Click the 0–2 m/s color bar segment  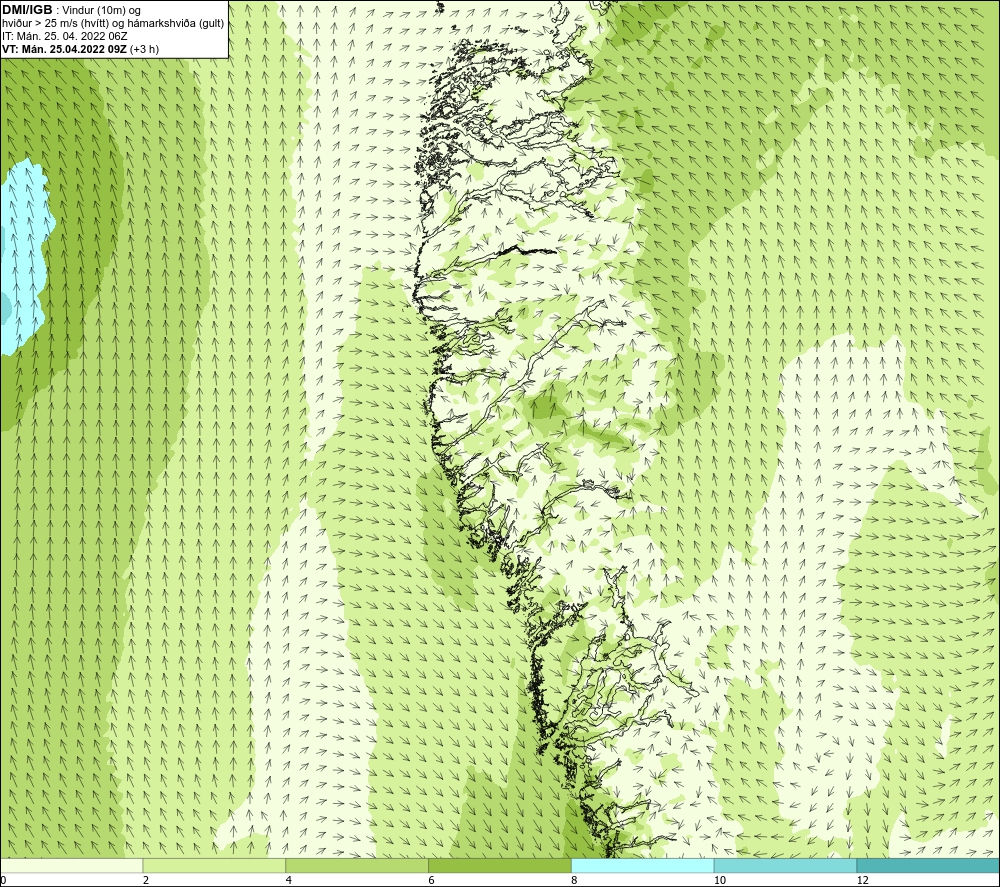71,865
